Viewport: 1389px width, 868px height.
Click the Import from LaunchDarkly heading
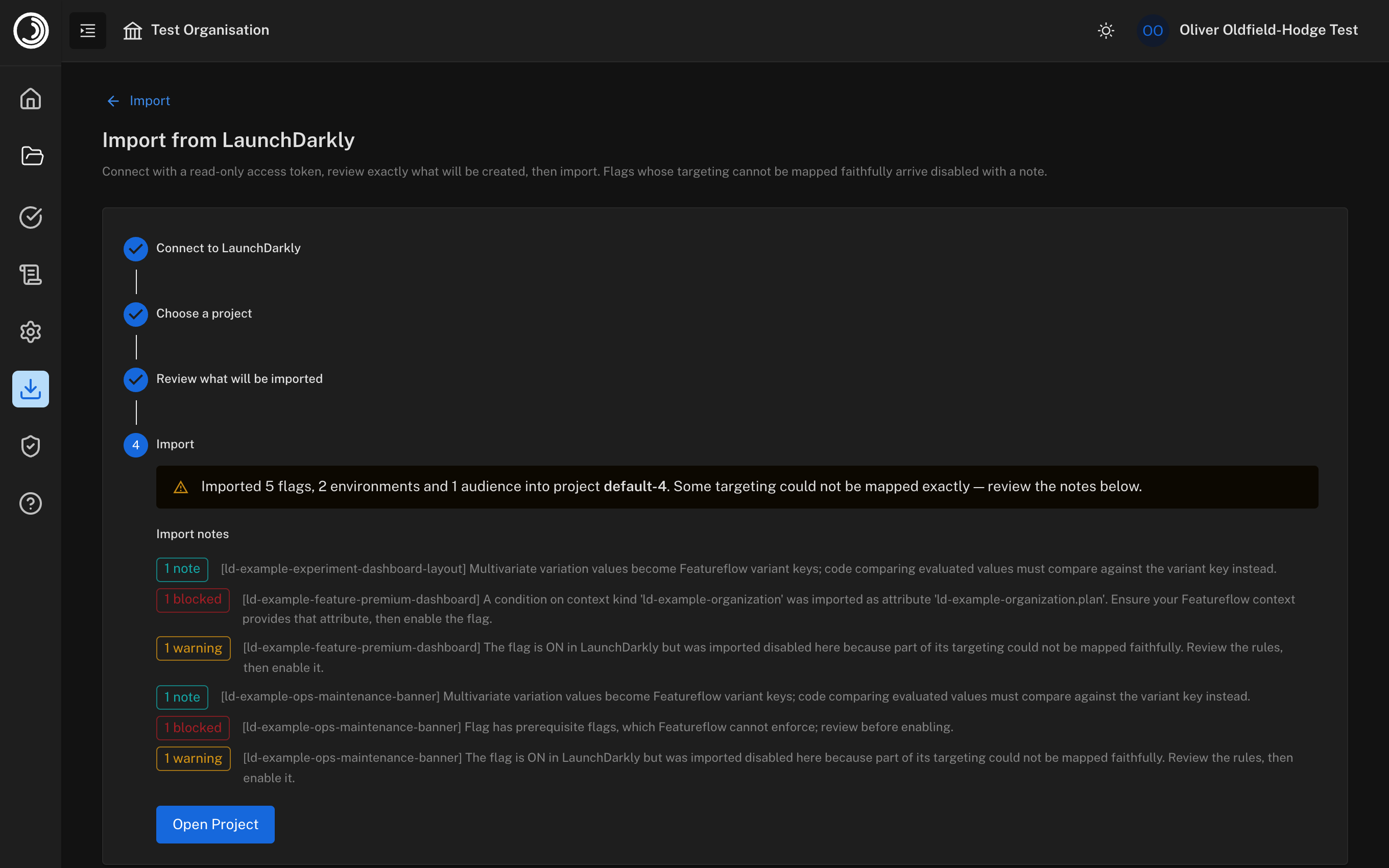228,140
